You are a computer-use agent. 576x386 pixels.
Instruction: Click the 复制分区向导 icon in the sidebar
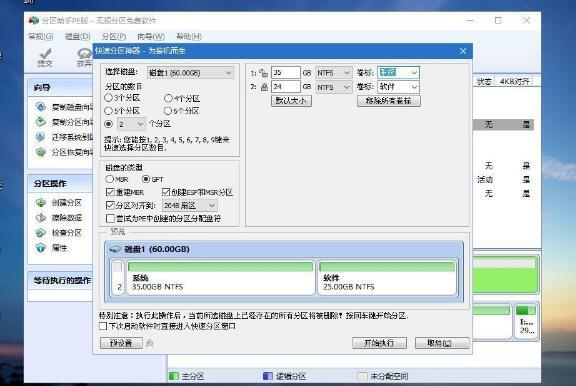(x=40, y=122)
